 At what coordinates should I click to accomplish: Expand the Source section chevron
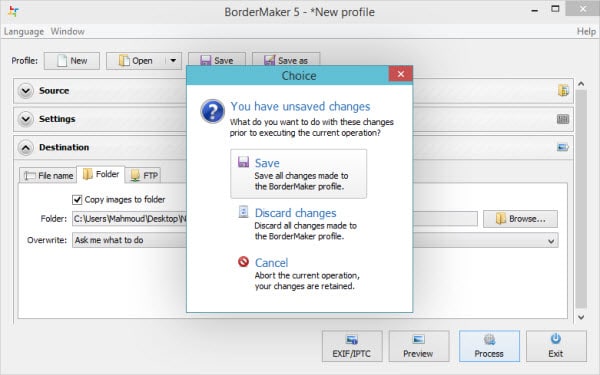point(26,91)
